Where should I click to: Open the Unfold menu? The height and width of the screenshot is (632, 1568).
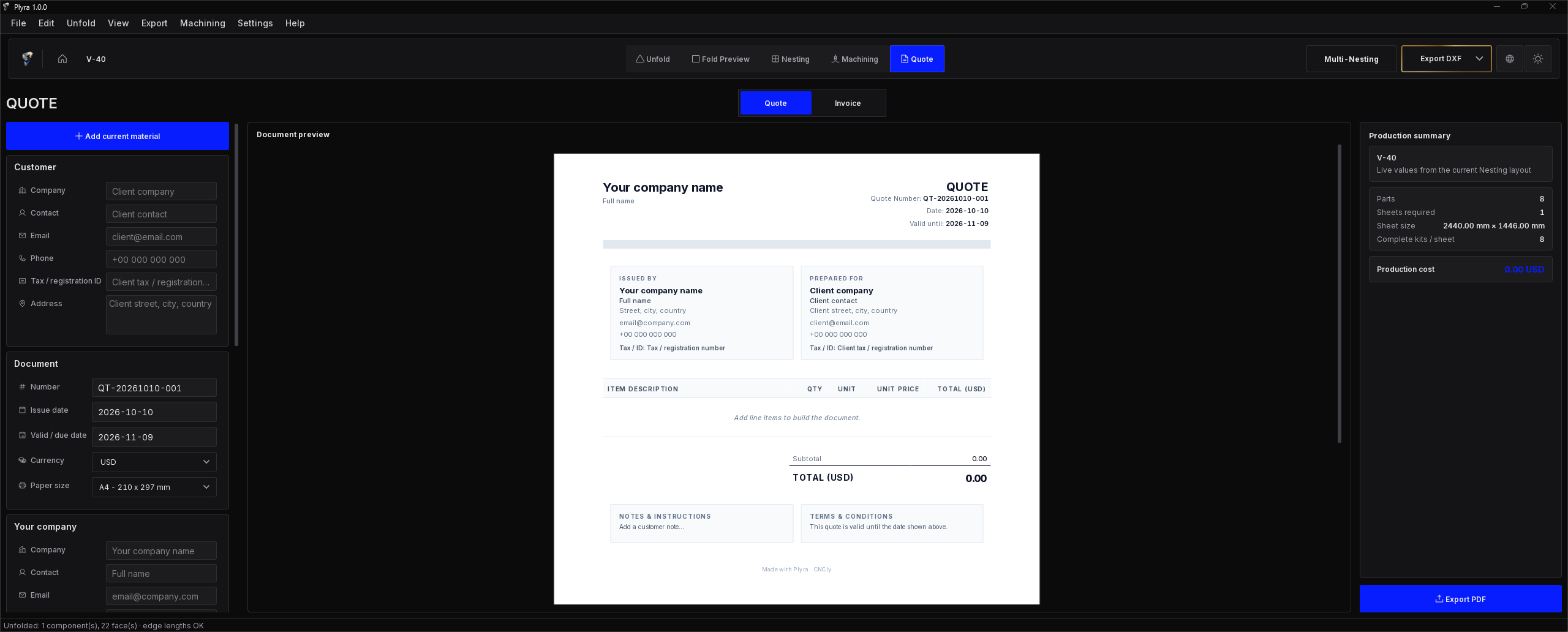click(81, 23)
